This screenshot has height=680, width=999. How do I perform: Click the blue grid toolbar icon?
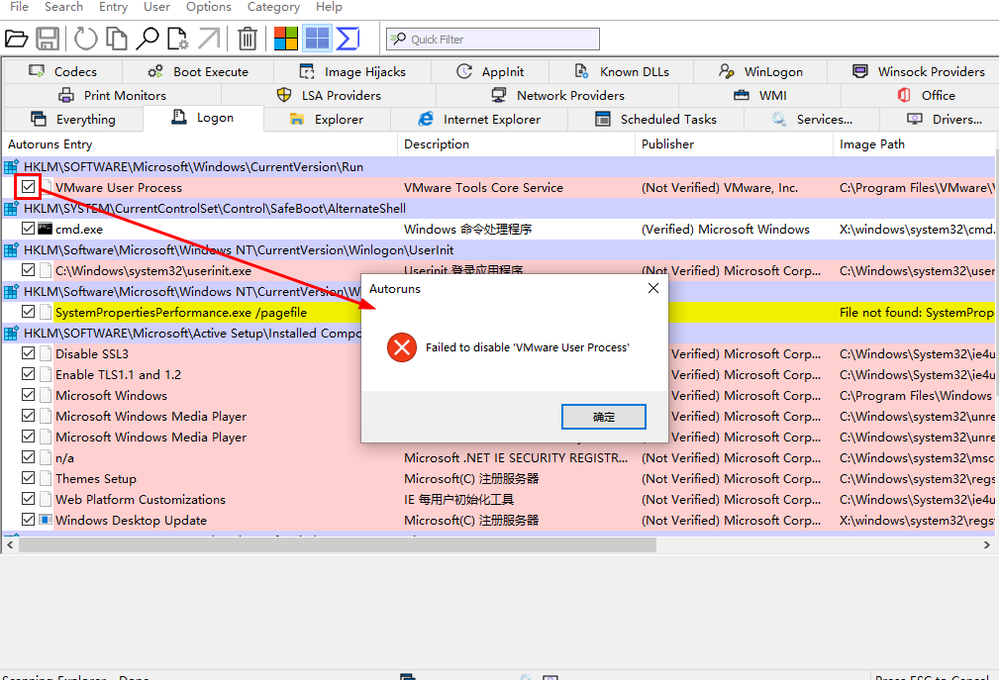(x=317, y=39)
